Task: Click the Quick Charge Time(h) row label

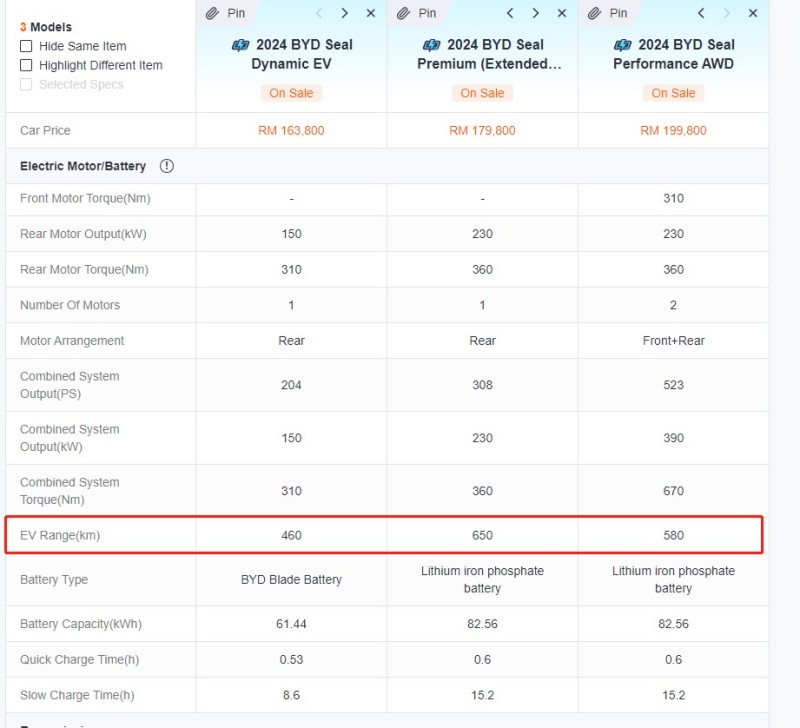Action: coord(80,660)
